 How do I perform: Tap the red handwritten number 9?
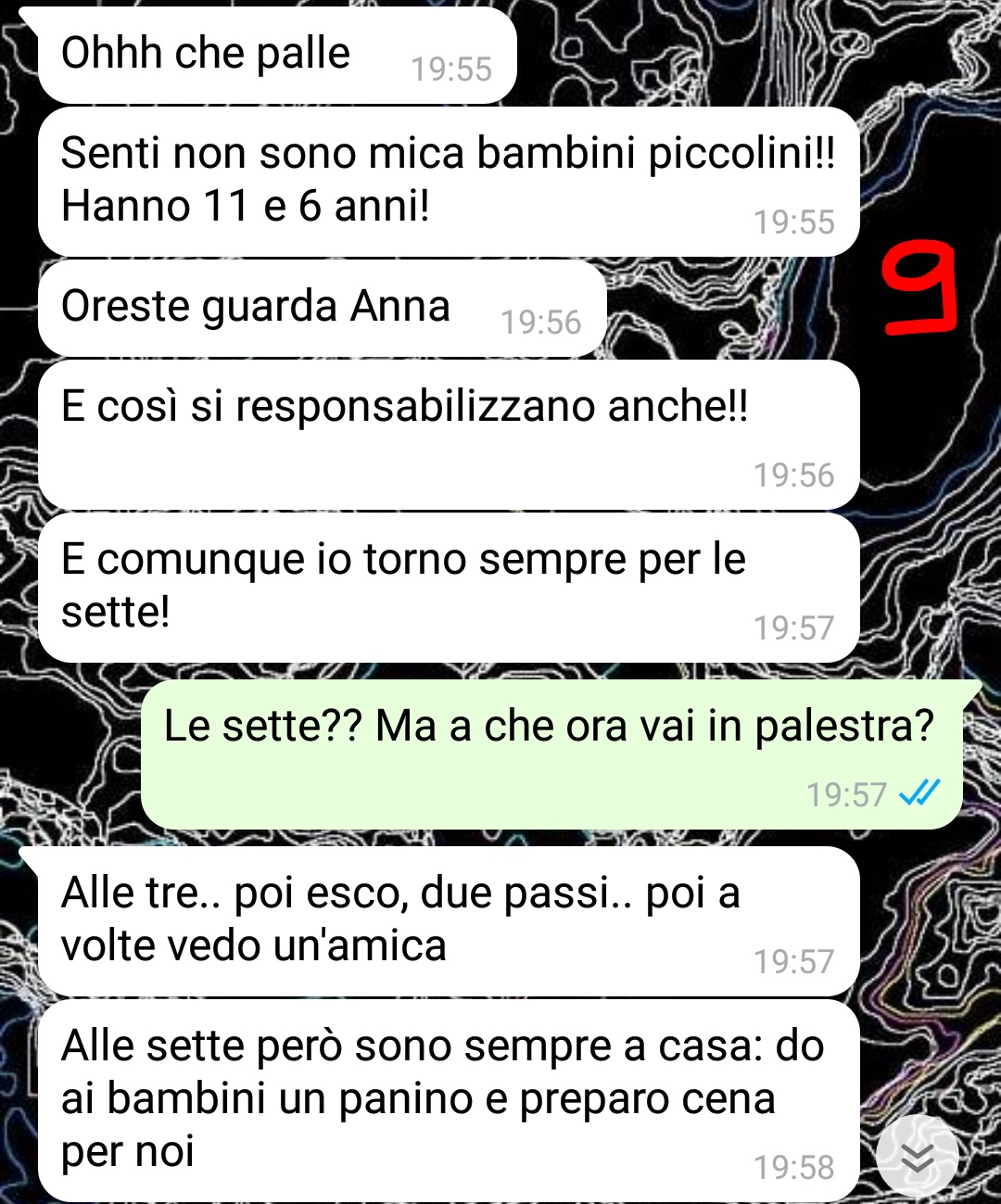[x=919, y=286]
